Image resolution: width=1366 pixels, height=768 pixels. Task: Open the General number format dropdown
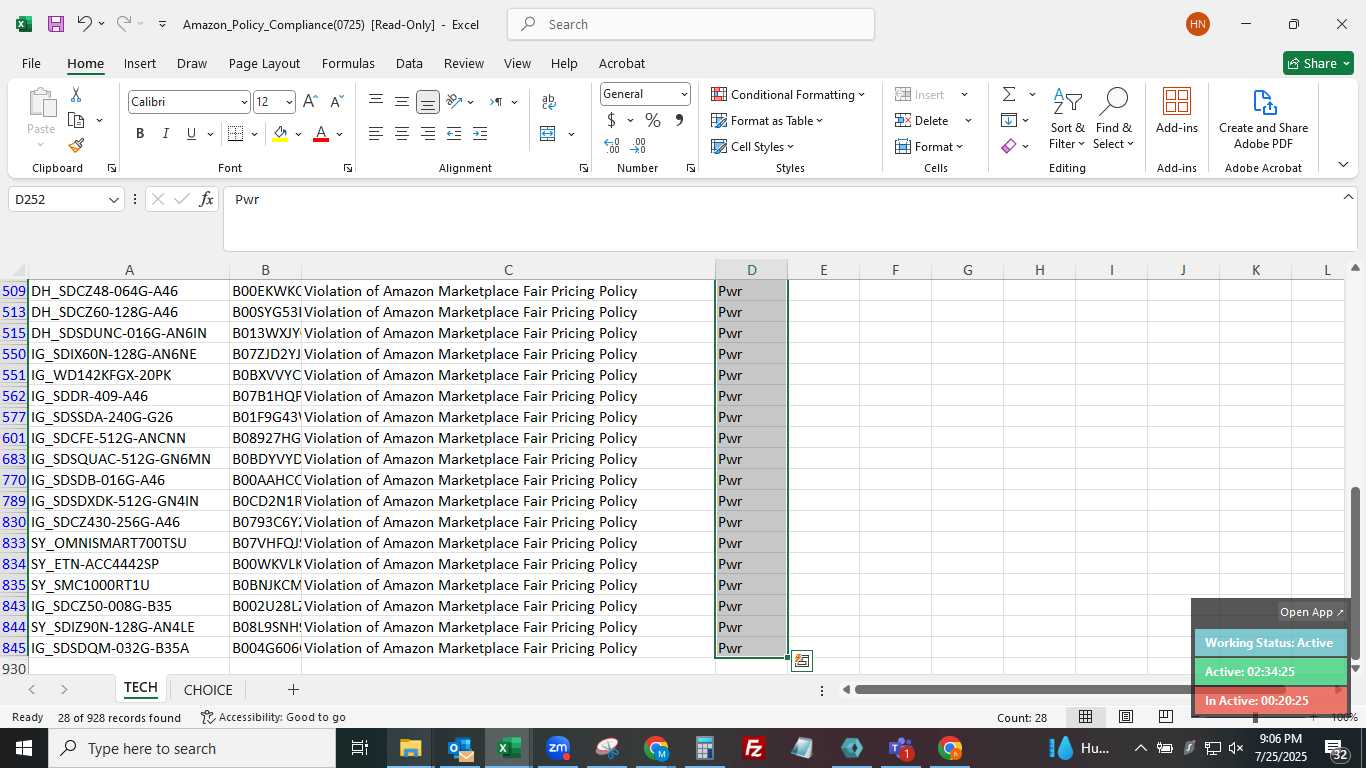[x=684, y=94]
